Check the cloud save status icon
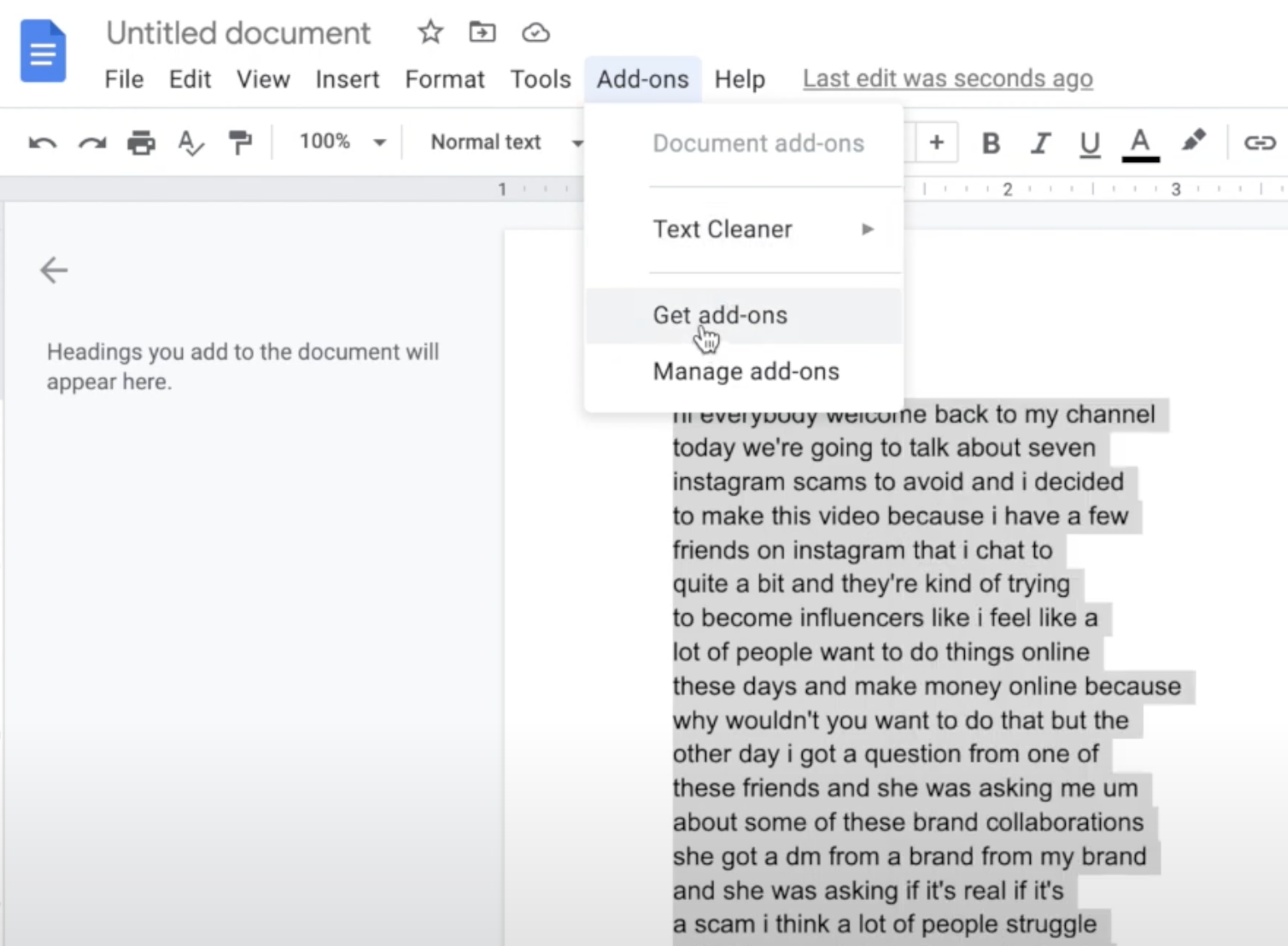 pos(535,33)
